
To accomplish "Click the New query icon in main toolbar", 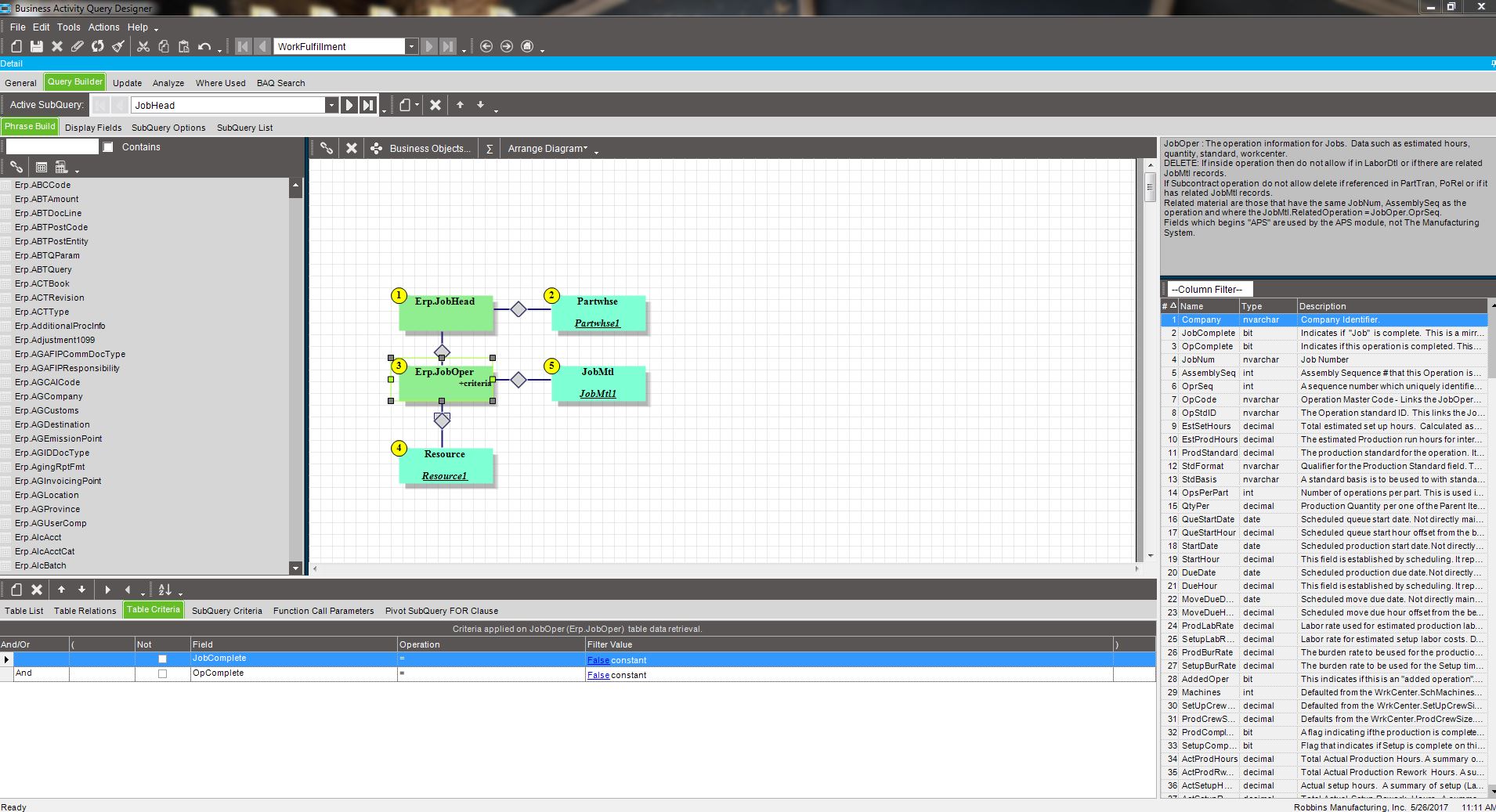I will coord(16,46).
